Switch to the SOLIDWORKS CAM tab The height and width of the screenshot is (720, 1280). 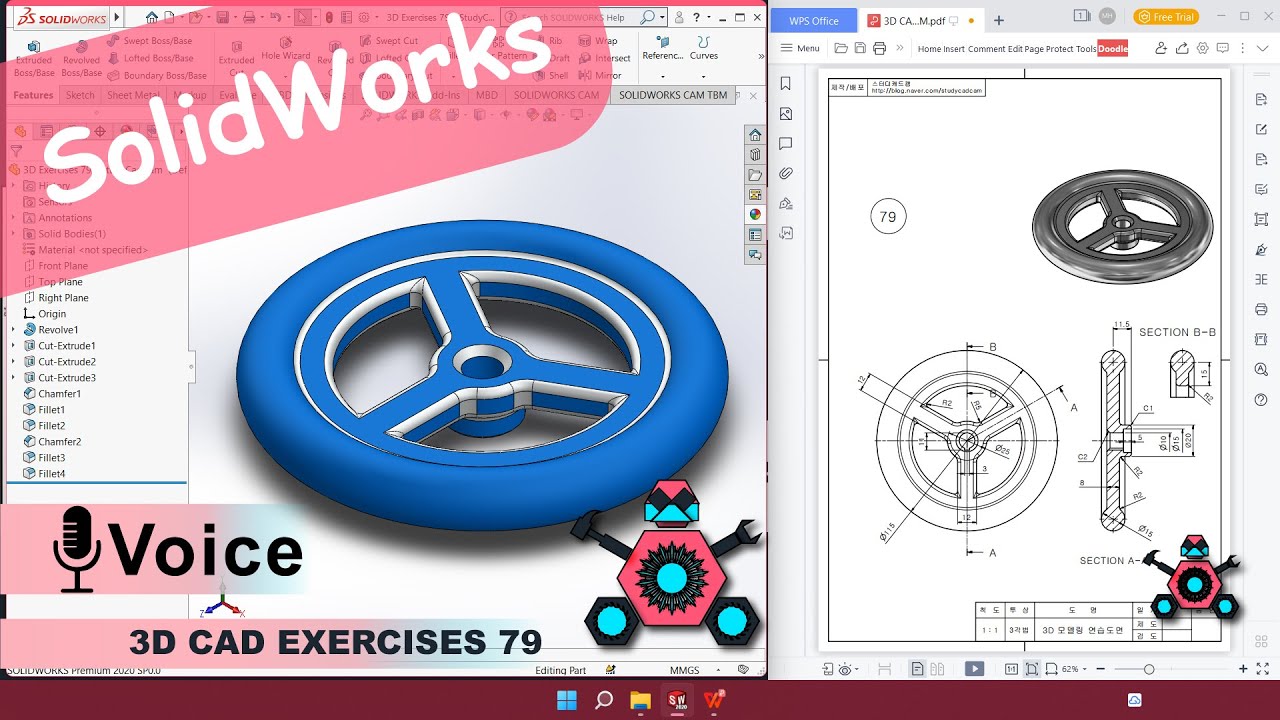click(556, 95)
